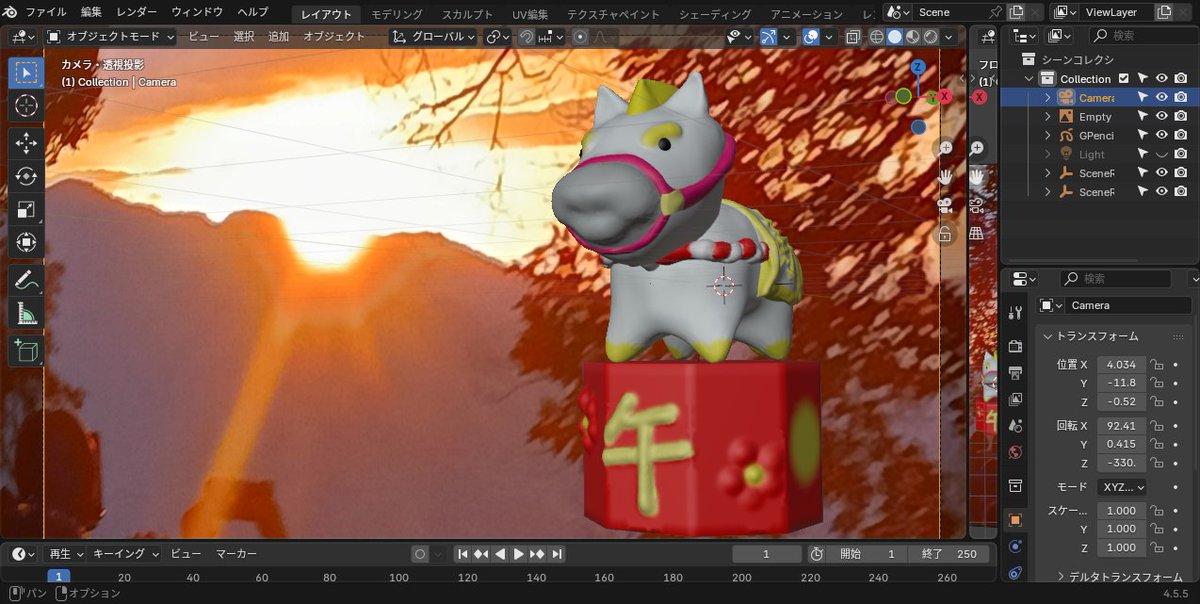The width and height of the screenshot is (1200, 604).
Task: Click the viewport zoom magnifier icon
Action: click(945, 148)
